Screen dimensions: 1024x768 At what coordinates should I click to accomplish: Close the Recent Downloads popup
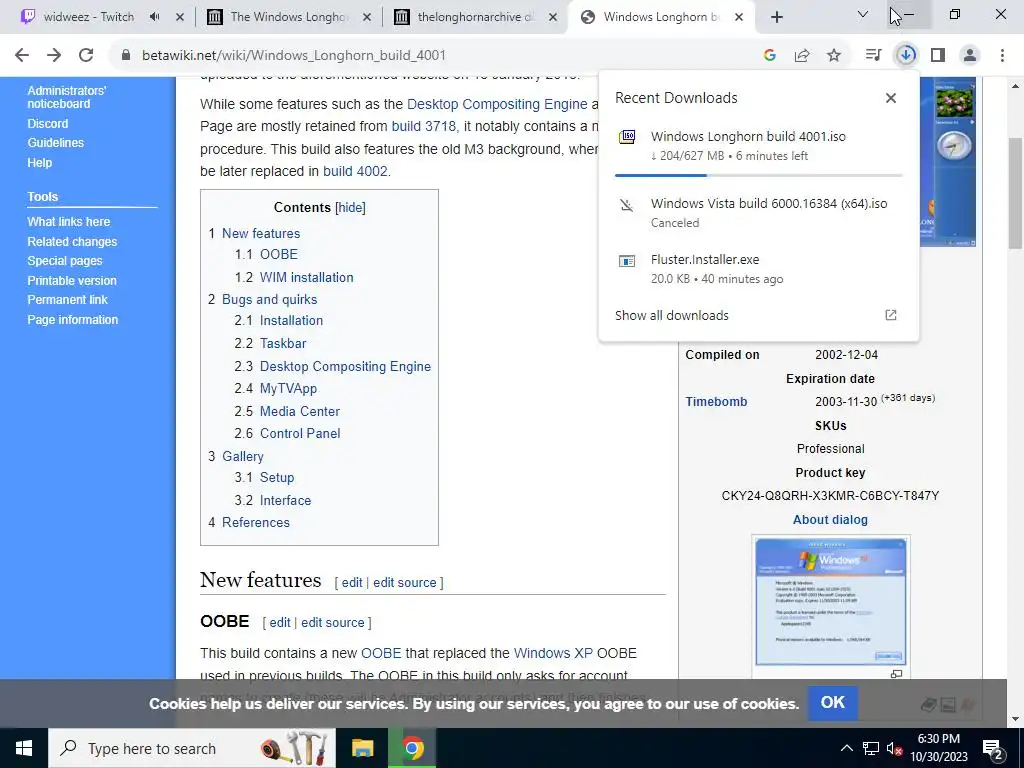891,98
